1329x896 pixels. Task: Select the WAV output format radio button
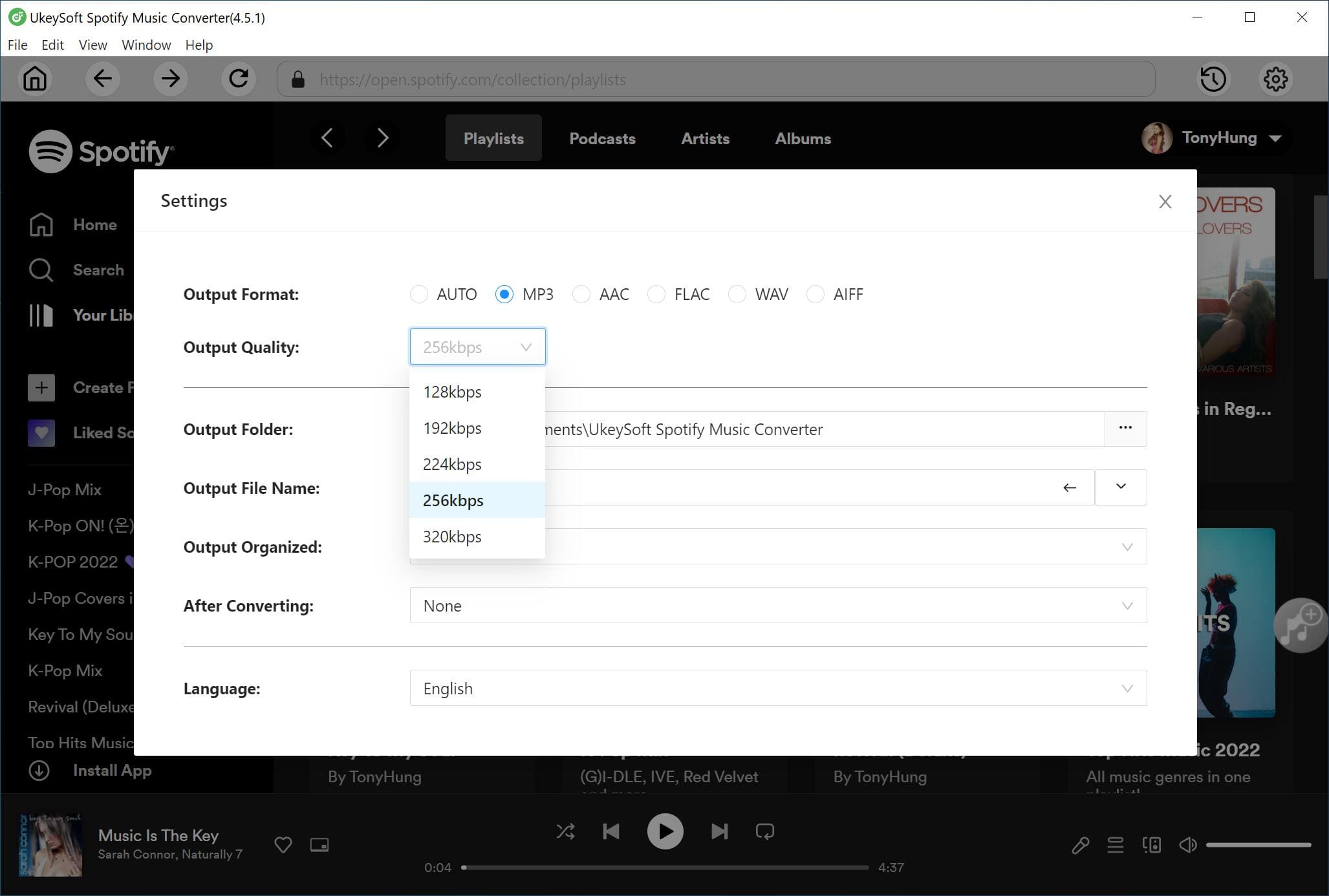coord(738,294)
